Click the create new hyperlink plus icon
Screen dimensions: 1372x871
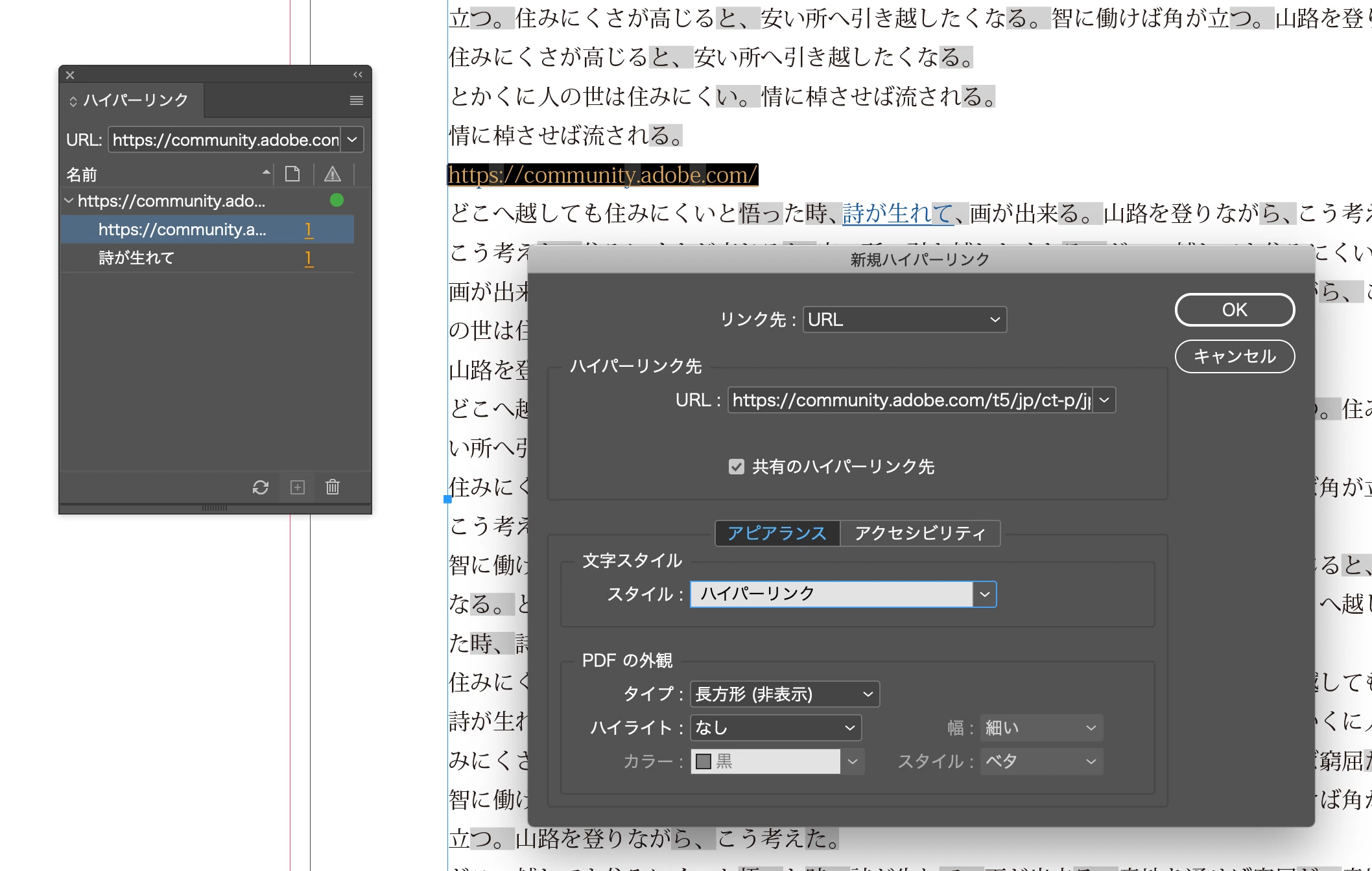pos(298,487)
